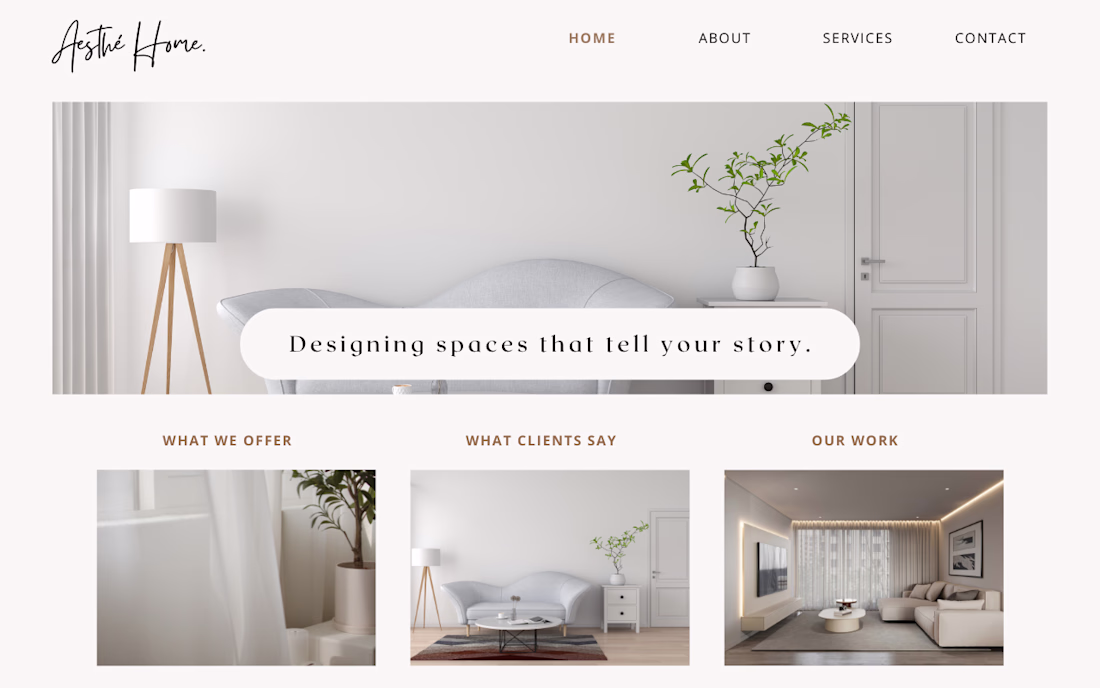This screenshot has width=1100, height=688.
Task: Open the sofa and coffee table thumbnail
Action: pos(550,567)
